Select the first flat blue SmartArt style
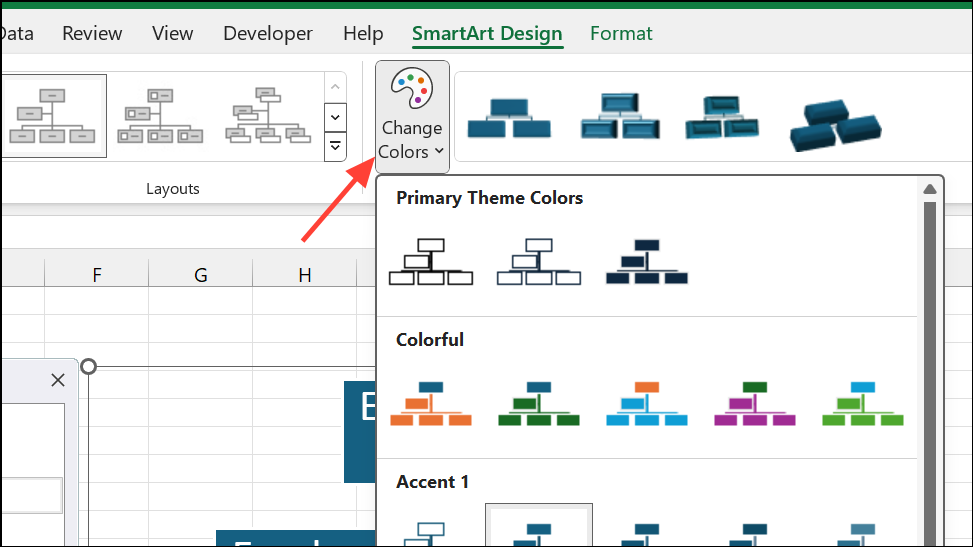 [509, 117]
